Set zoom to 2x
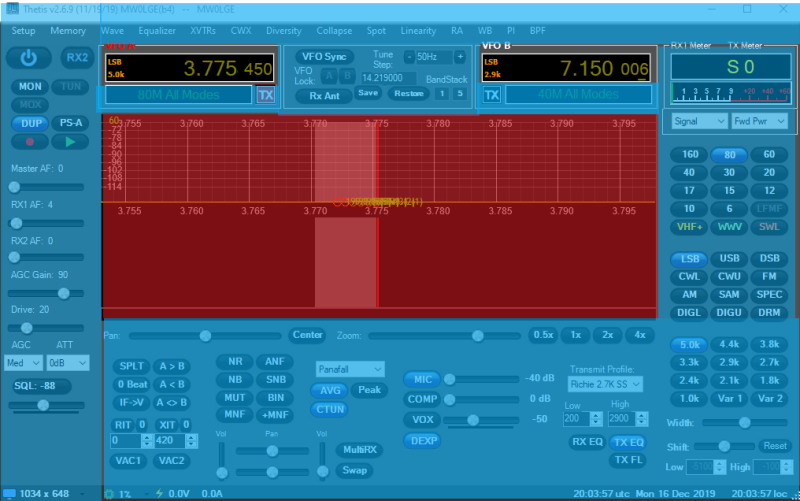The width and height of the screenshot is (800, 501). pos(607,335)
